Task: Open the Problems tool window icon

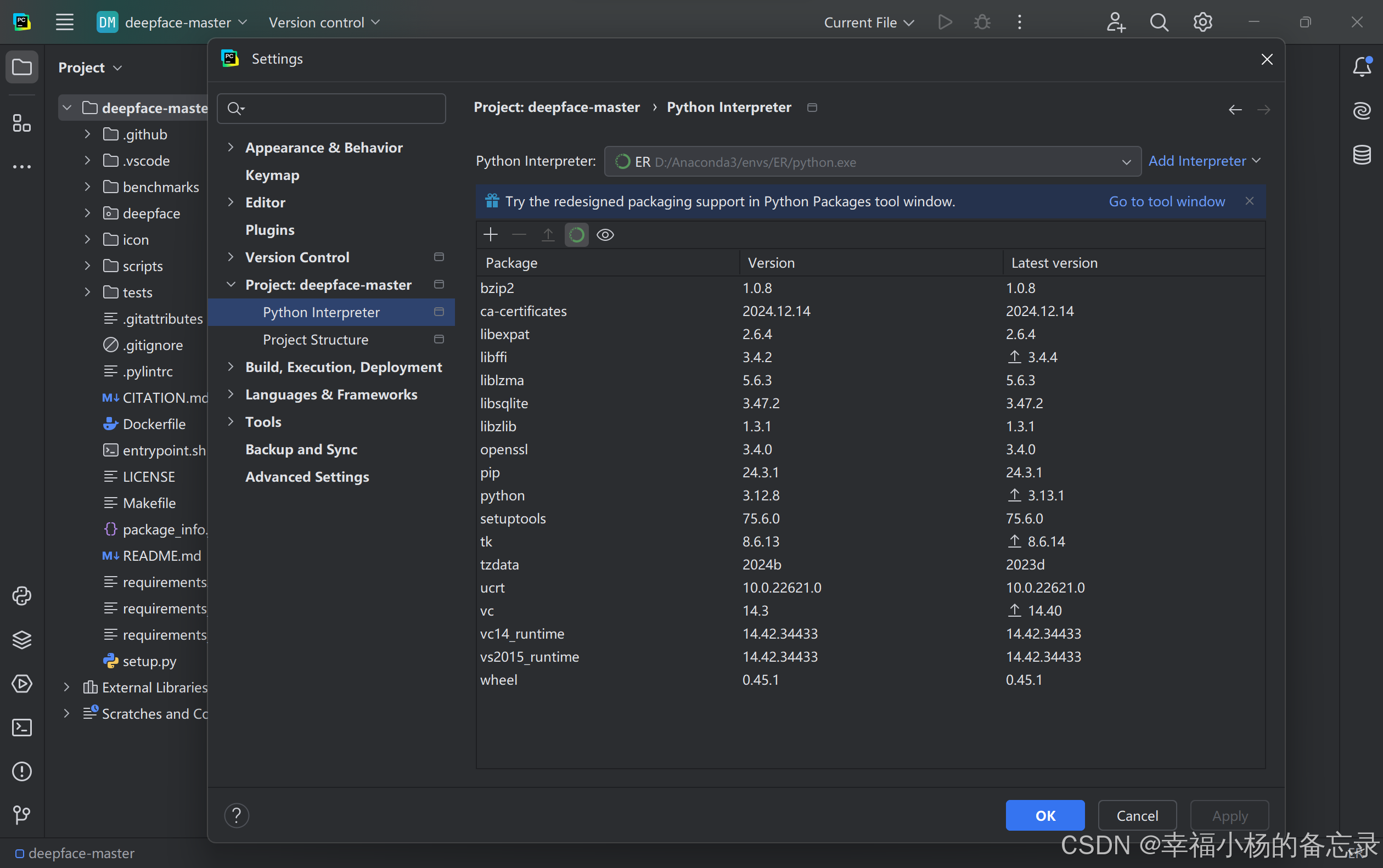Action: (22, 771)
